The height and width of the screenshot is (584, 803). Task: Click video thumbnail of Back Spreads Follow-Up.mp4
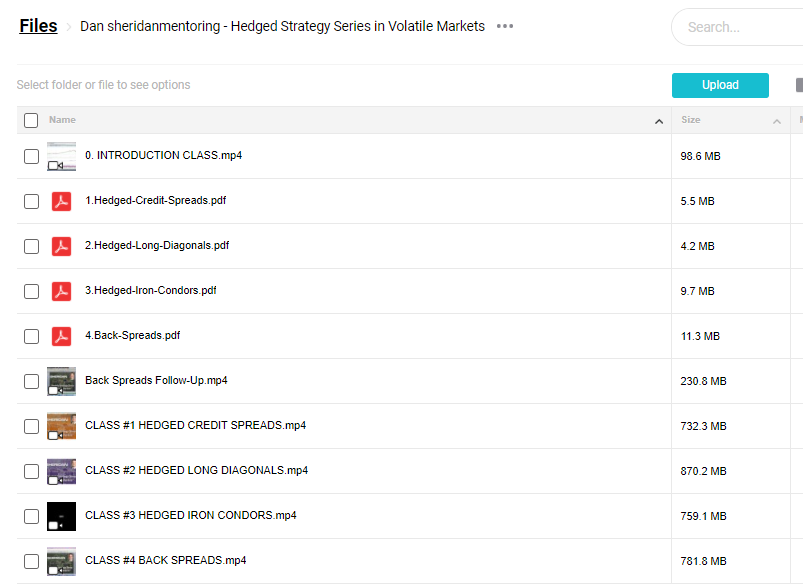(x=61, y=381)
